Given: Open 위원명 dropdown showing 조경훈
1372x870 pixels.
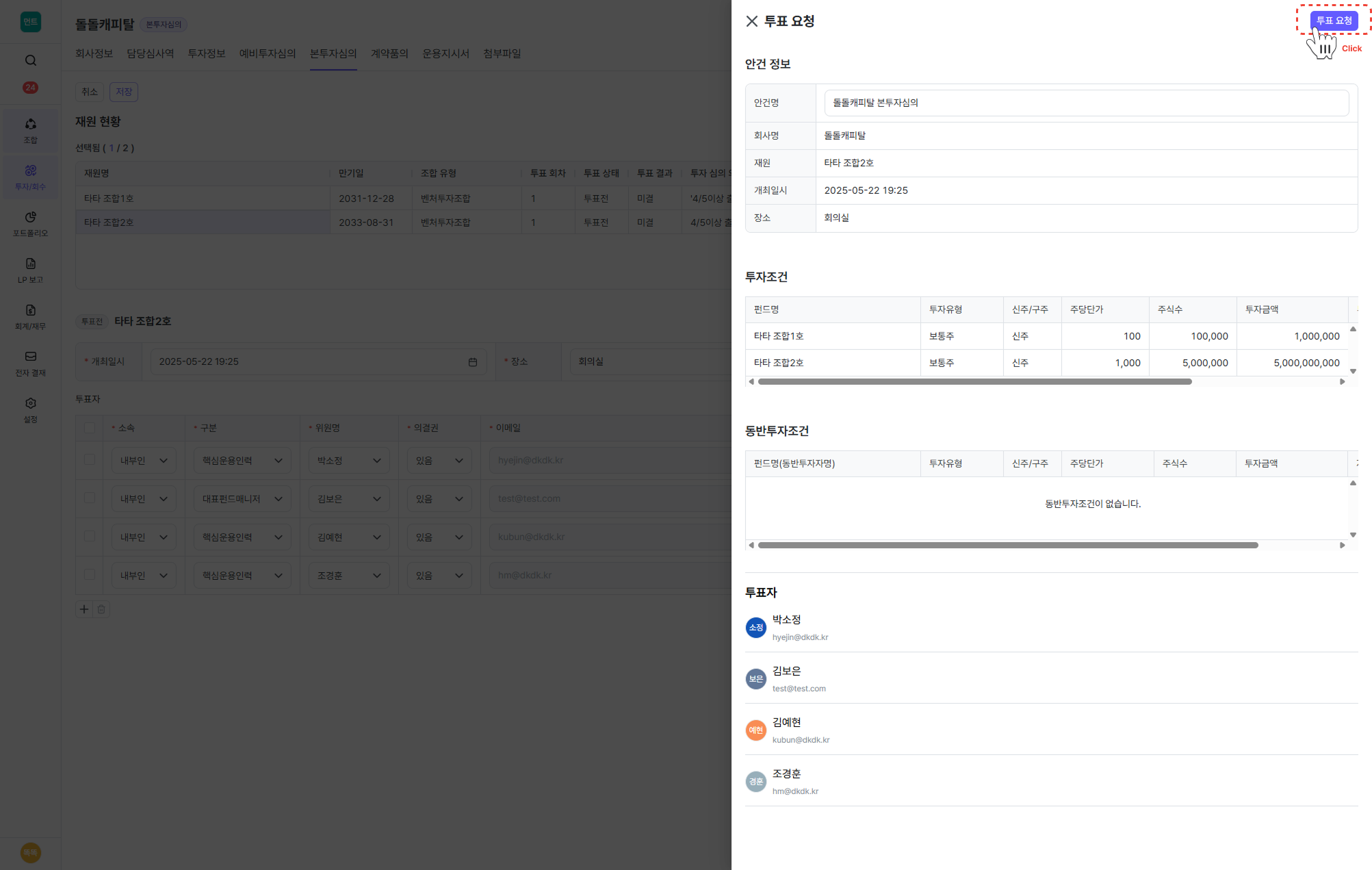Looking at the screenshot, I should [x=349, y=576].
